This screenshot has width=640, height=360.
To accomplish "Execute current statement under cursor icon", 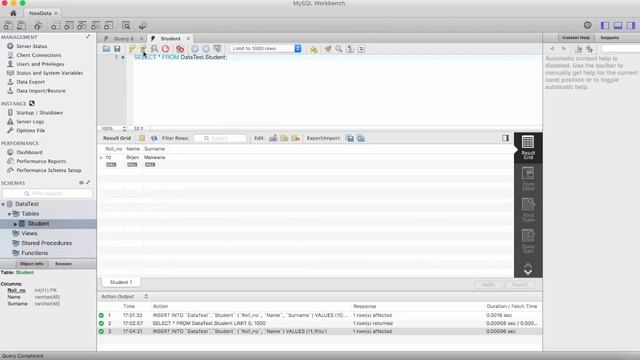I will 143,49.
